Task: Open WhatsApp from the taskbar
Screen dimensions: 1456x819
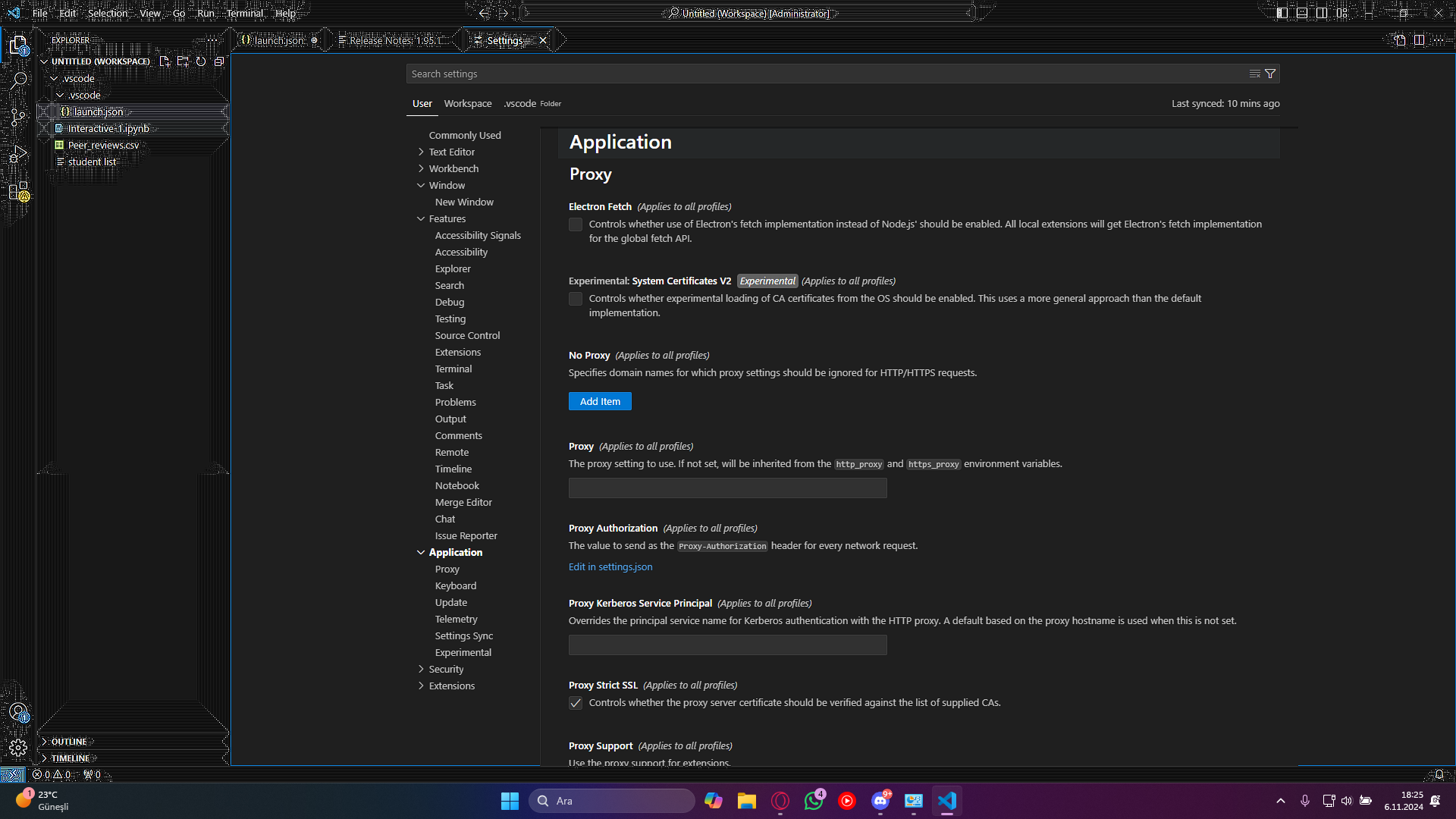Action: pos(814,801)
